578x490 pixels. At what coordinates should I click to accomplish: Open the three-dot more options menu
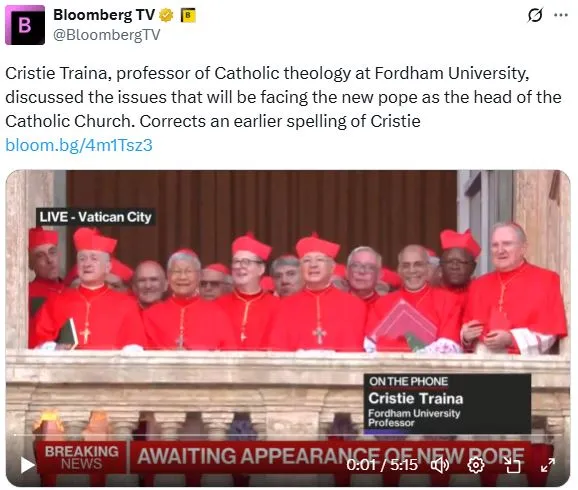pos(561,15)
